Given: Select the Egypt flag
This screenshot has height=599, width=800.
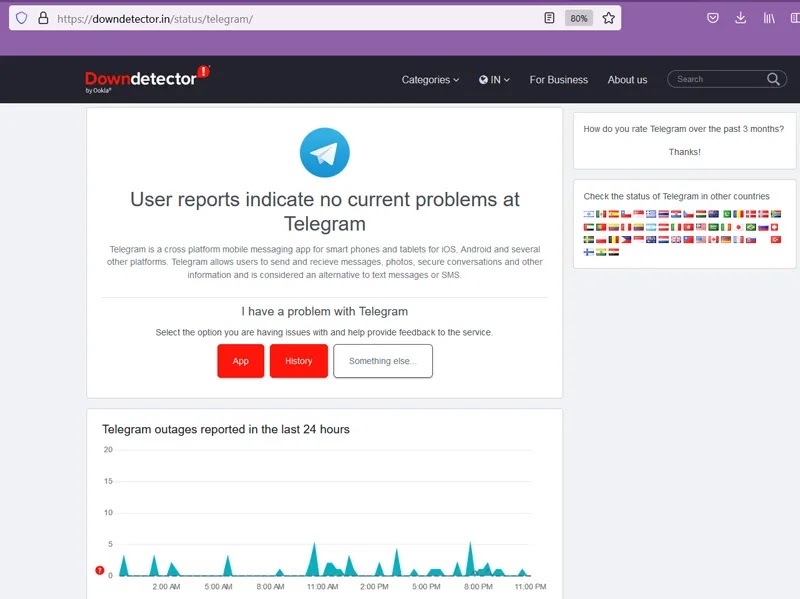Looking at the screenshot, I should 614,252.
